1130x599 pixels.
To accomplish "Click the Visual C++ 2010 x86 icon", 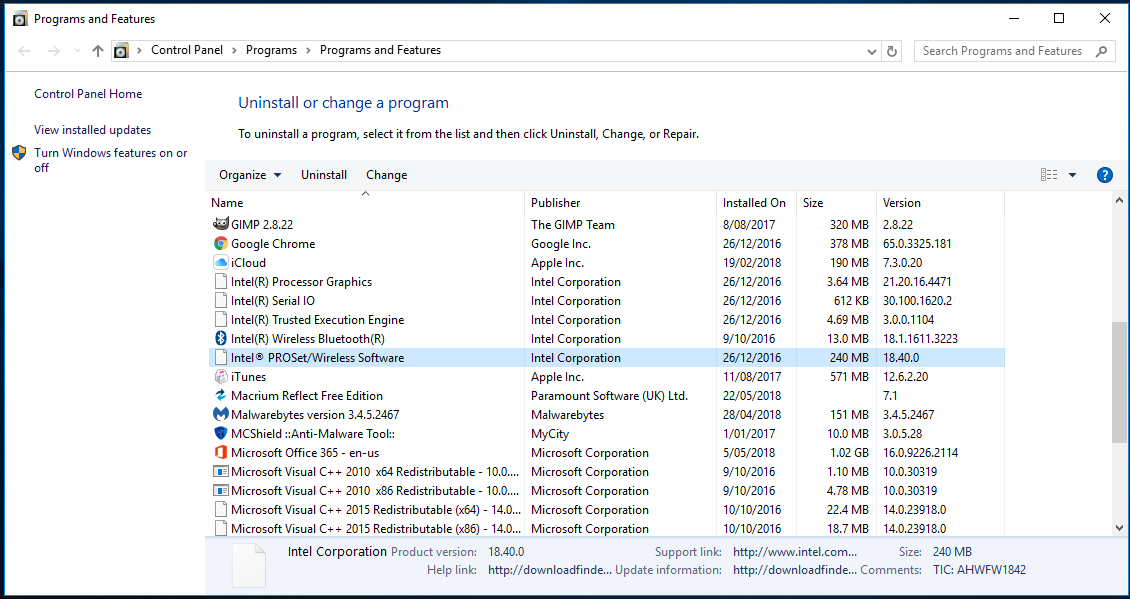I will tap(221, 491).
